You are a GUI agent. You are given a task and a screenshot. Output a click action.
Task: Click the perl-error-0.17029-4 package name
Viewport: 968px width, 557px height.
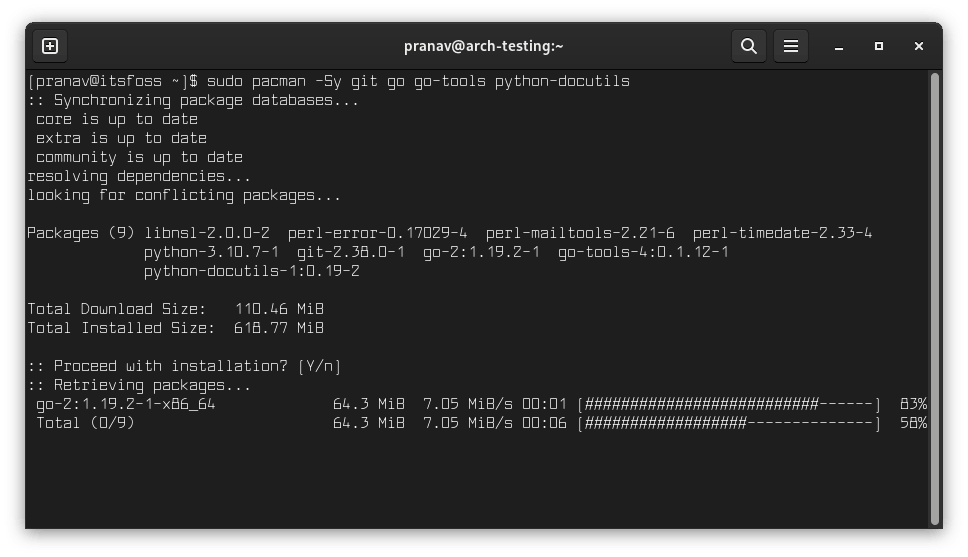(x=378, y=233)
